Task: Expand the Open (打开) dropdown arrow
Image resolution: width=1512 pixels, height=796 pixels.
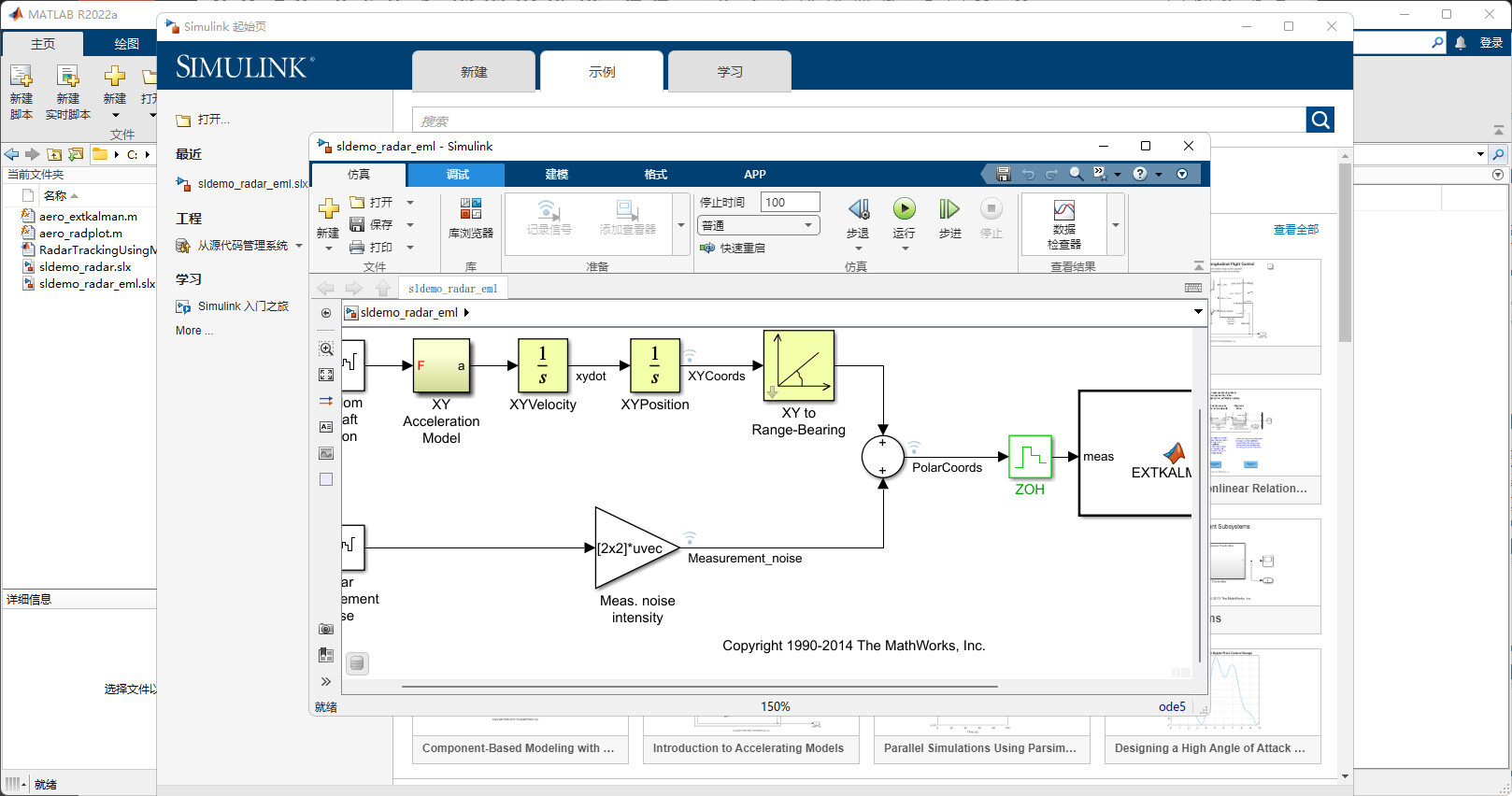Action: pyautogui.click(x=410, y=202)
